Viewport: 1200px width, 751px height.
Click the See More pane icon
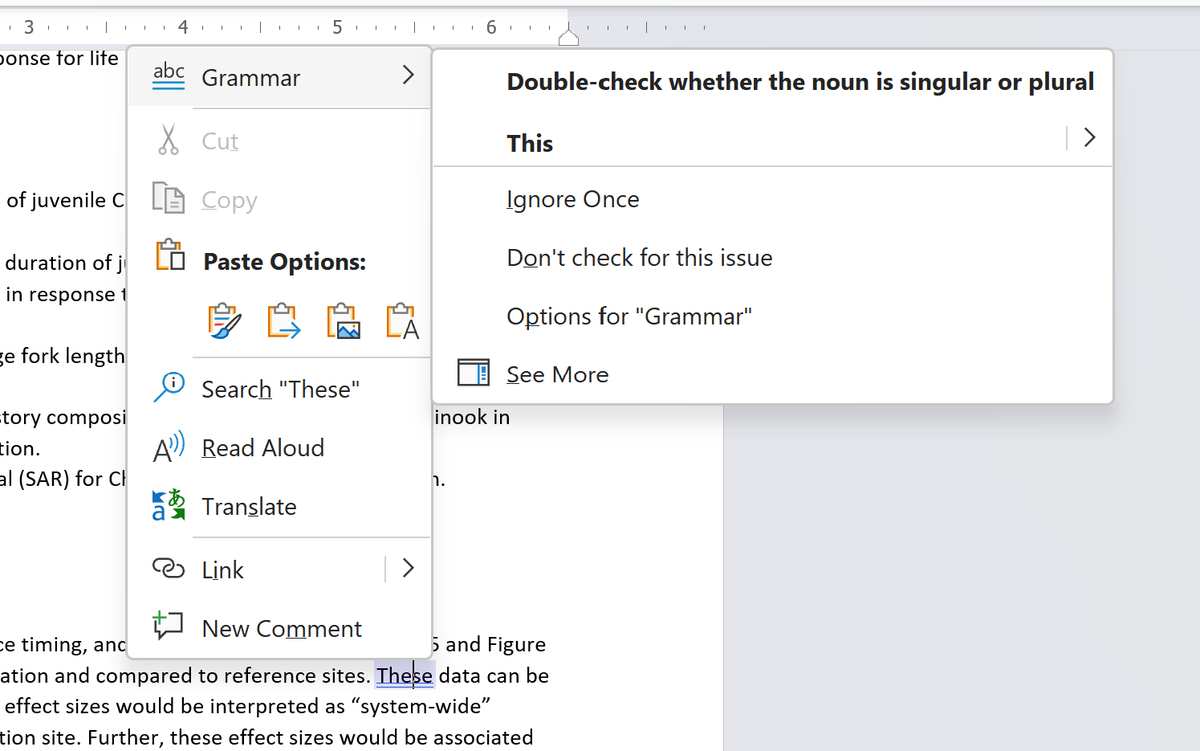click(x=474, y=374)
